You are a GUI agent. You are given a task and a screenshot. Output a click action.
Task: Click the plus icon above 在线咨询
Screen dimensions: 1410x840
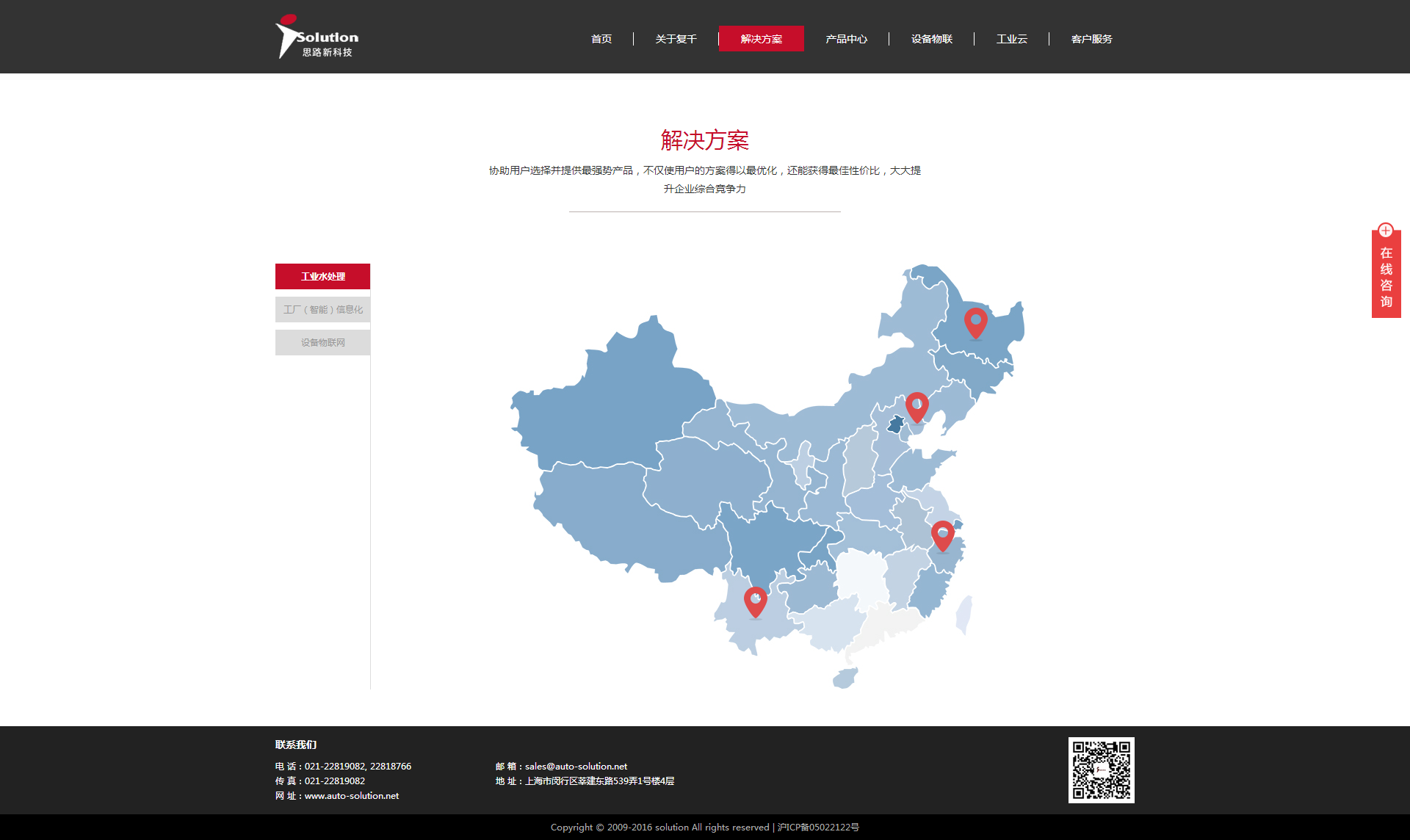1386,230
